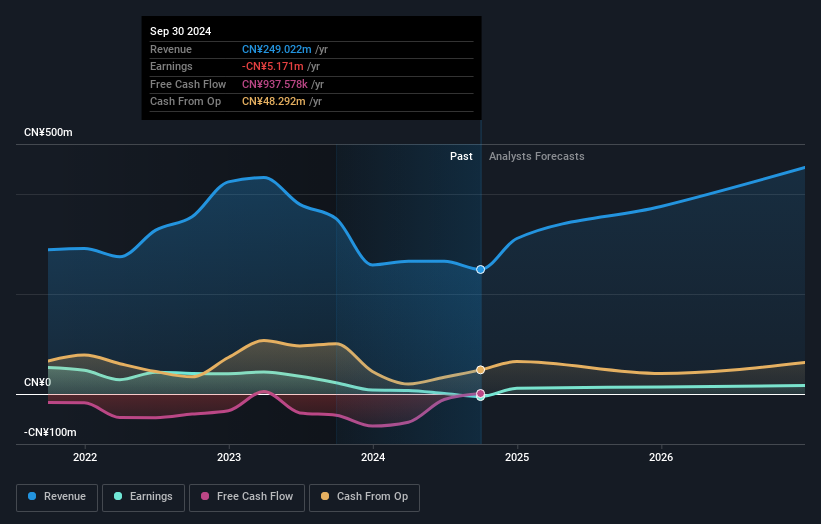This screenshot has width=821, height=524.
Task: Toggle the Free Cash Flow legend button
Action: pos(247,497)
